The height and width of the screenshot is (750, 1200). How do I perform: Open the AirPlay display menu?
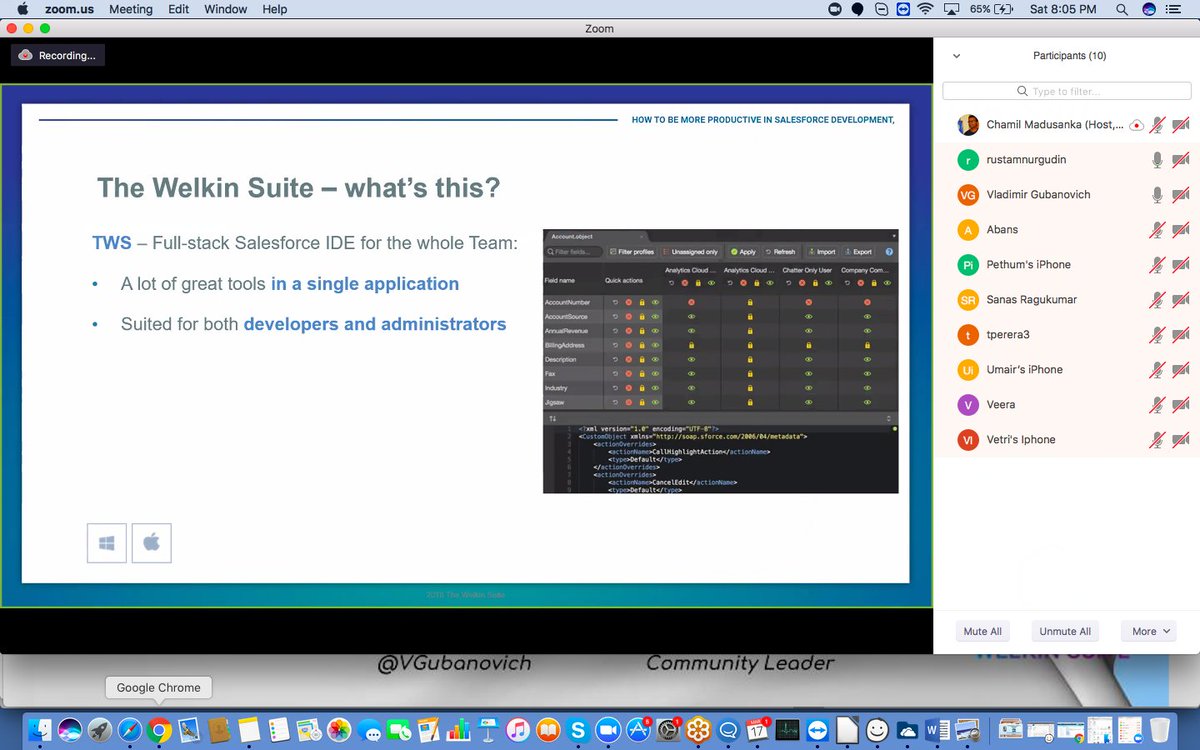949,9
